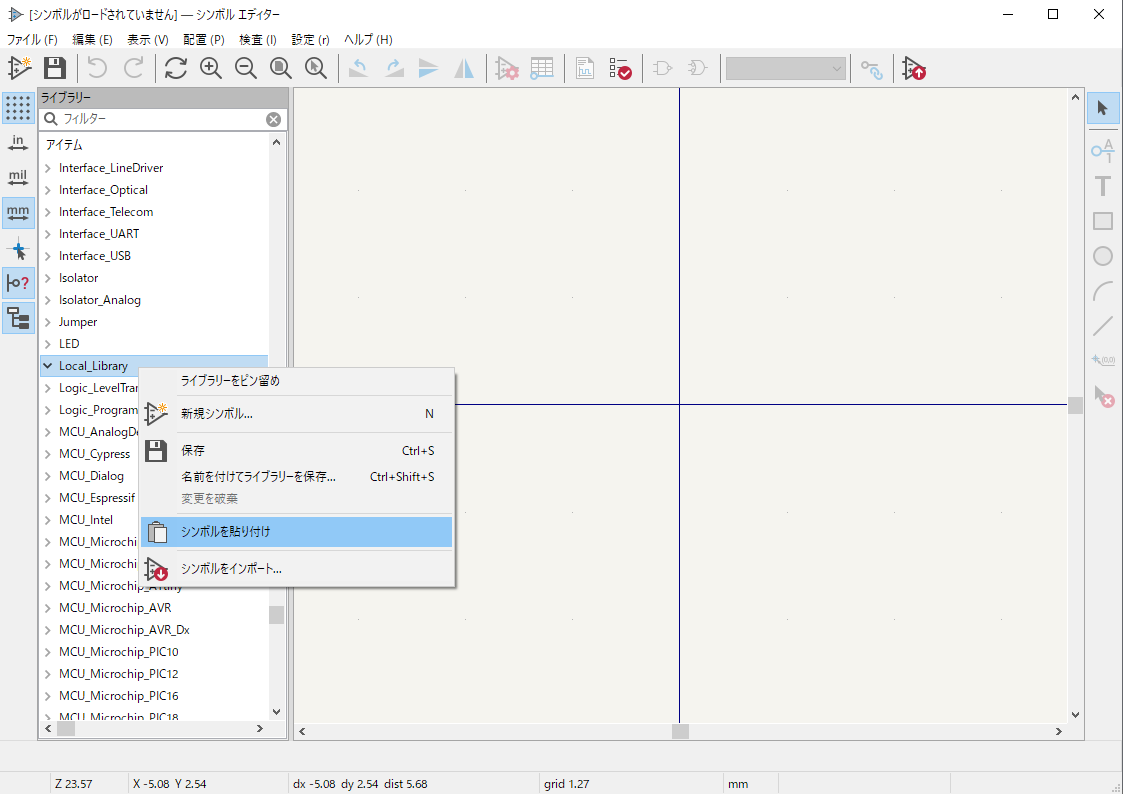Click the Save icon in the toolbar
The height and width of the screenshot is (794, 1123).
[55, 68]
